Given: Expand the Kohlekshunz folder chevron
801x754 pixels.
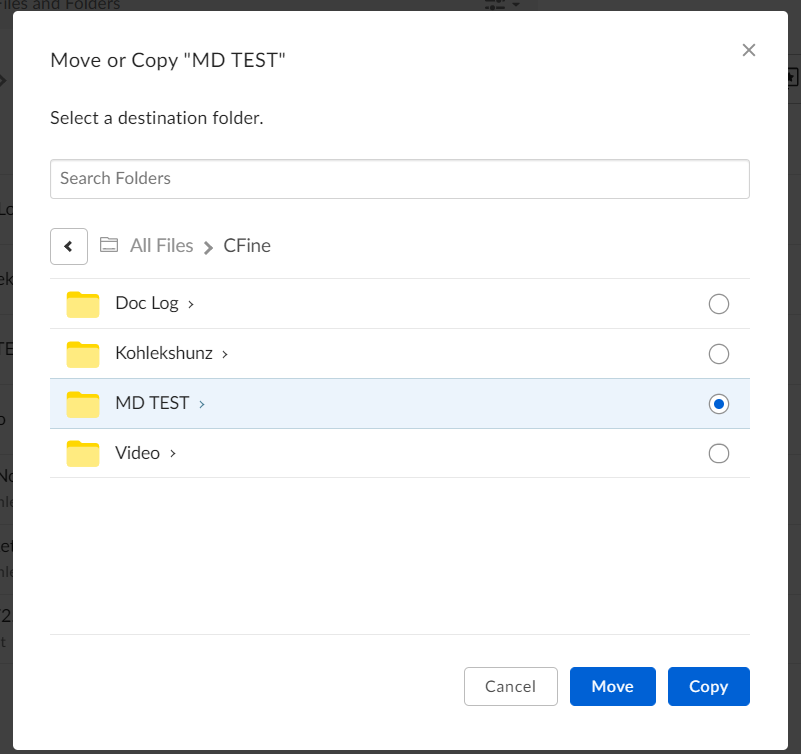Looking at the screenshot, I should tap(225, 354).
